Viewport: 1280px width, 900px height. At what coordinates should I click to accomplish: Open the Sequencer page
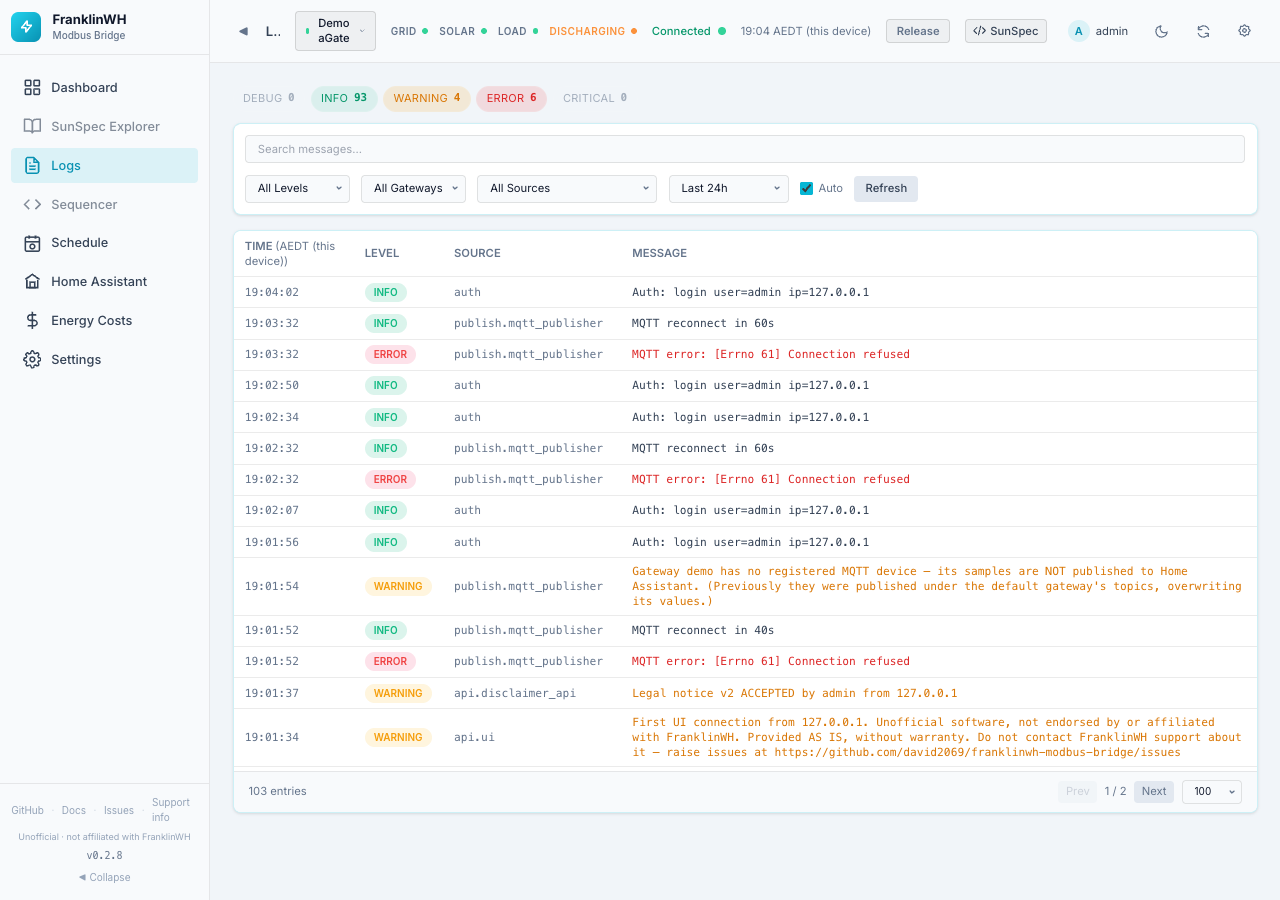pos(104,205)
